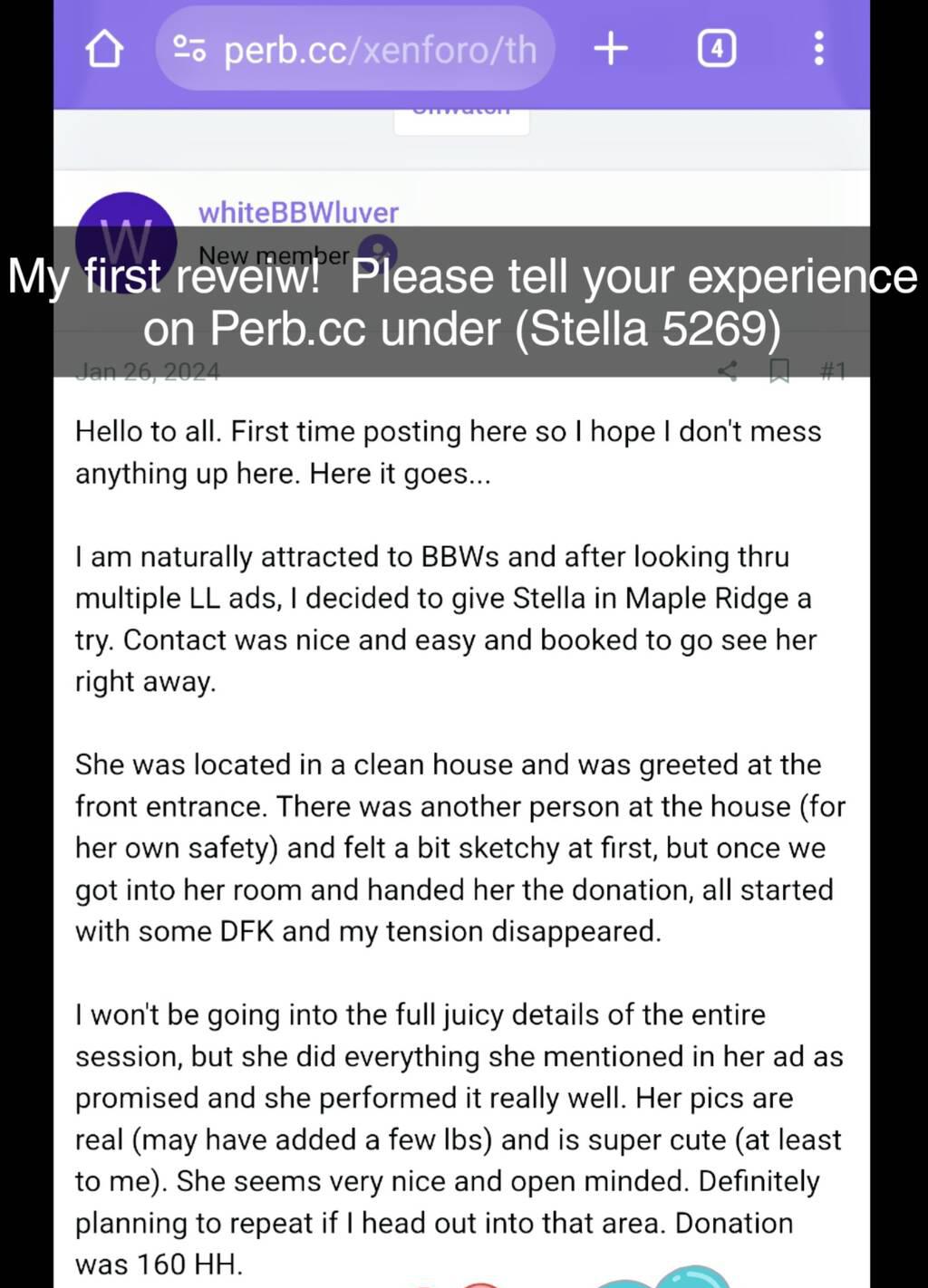The width and height of the screenshot is (928, 1288).
Task: Open a new tab with plus icon
Action: 611,48
